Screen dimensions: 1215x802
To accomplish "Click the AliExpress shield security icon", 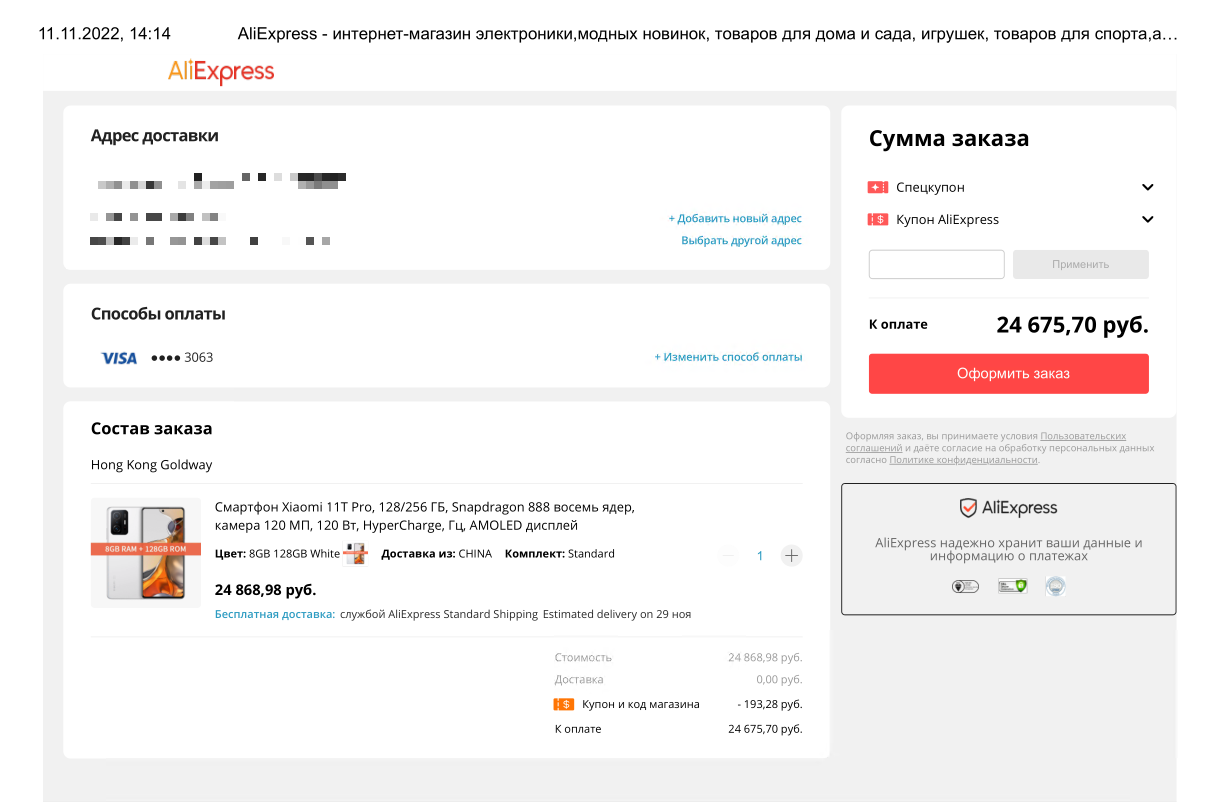I will [x=968, y=508].
